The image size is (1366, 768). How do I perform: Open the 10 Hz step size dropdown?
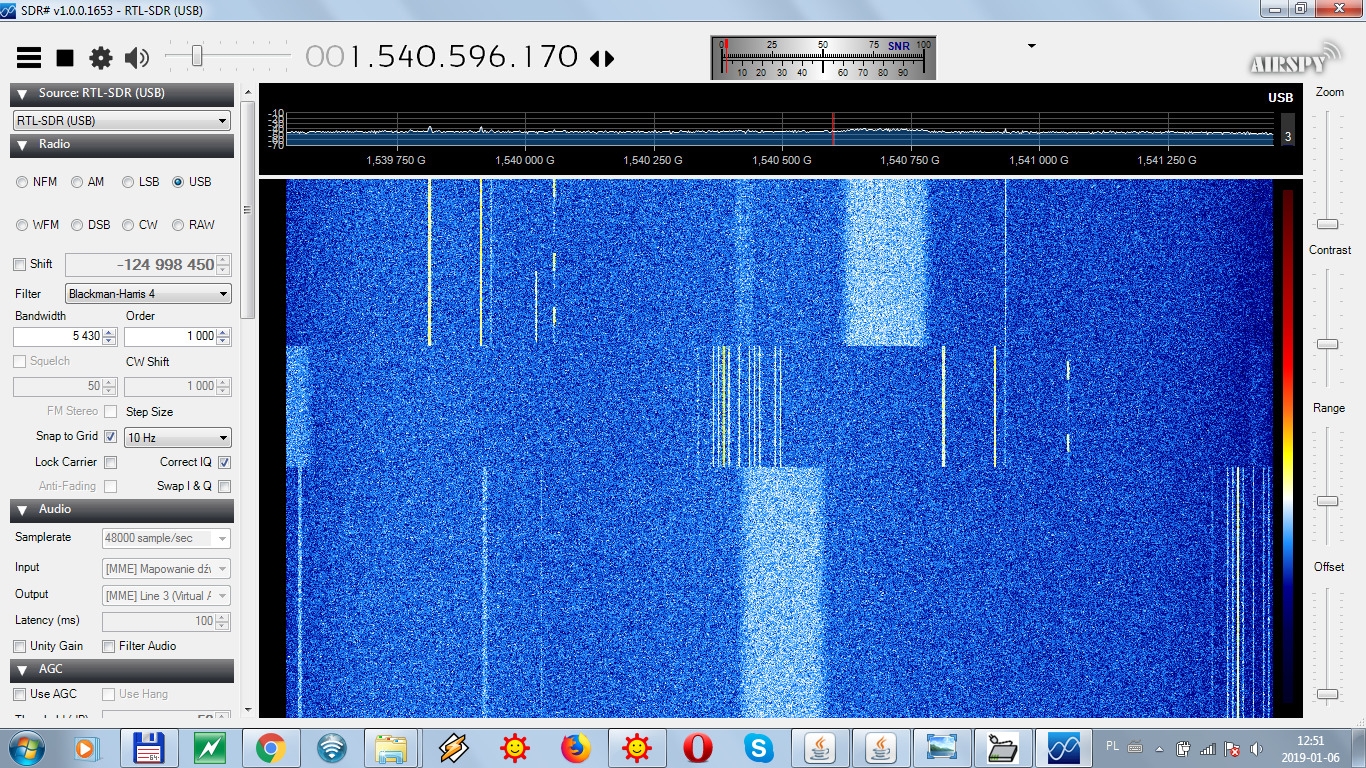pyautogui.click(x=177, y=438)
